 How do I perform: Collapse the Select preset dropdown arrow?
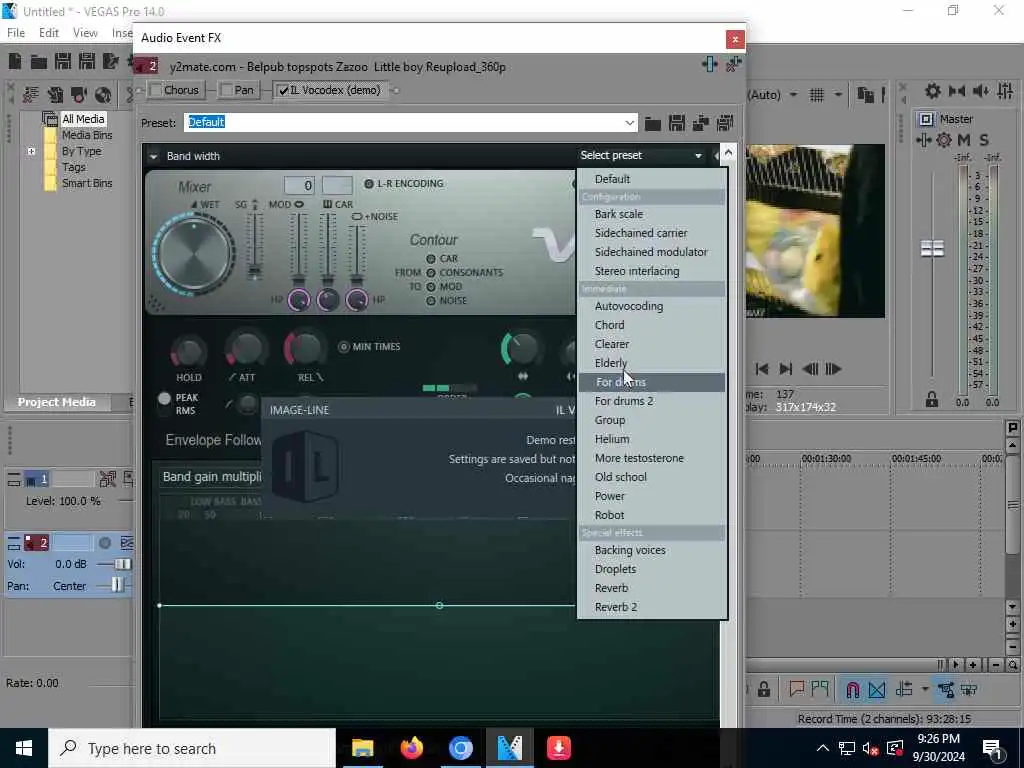pyautogui.click(x=698, y=156)
